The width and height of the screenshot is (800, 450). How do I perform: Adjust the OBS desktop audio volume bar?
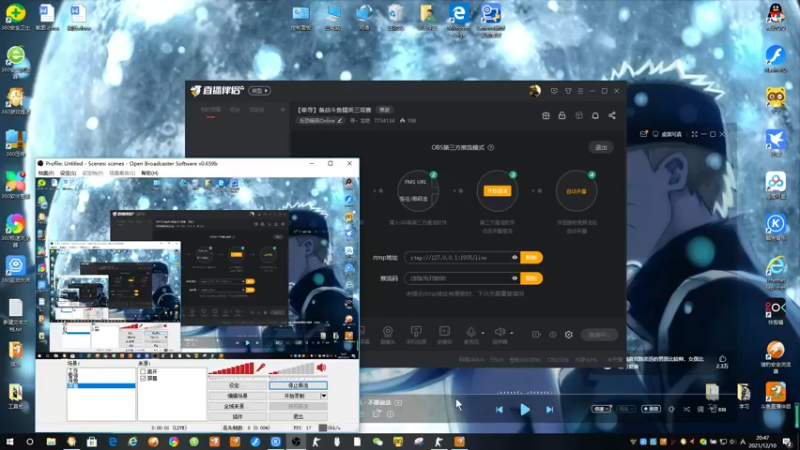[292, 368]
